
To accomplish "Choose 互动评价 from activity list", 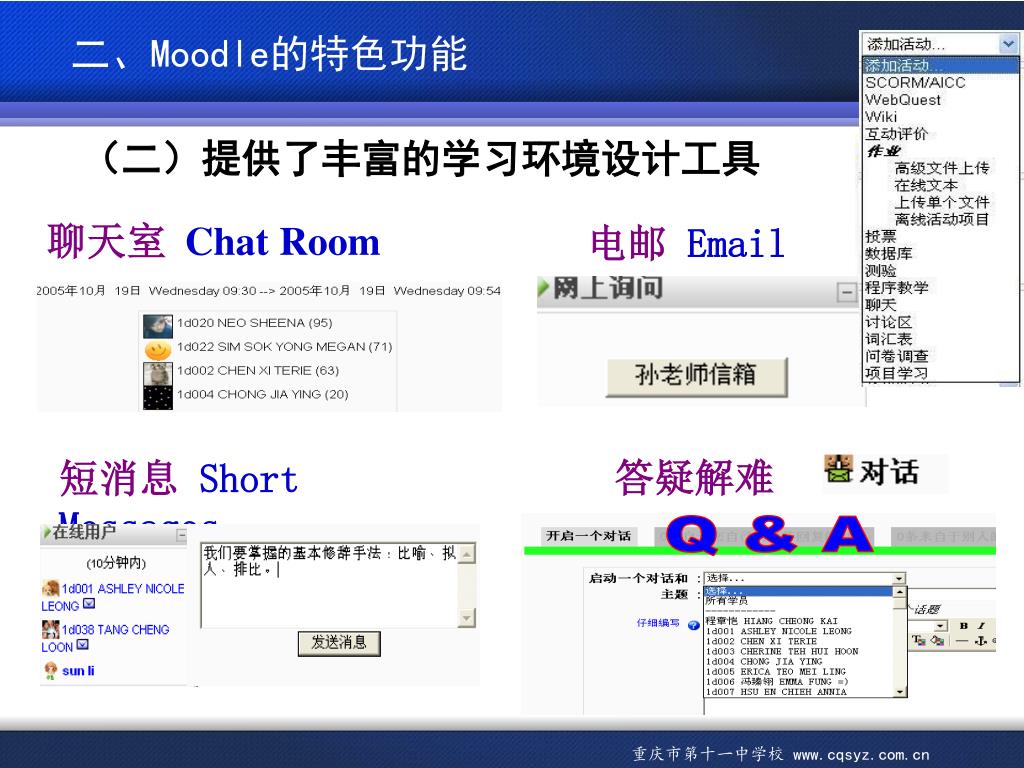I will pyautogui.click(x=896, y=133).
